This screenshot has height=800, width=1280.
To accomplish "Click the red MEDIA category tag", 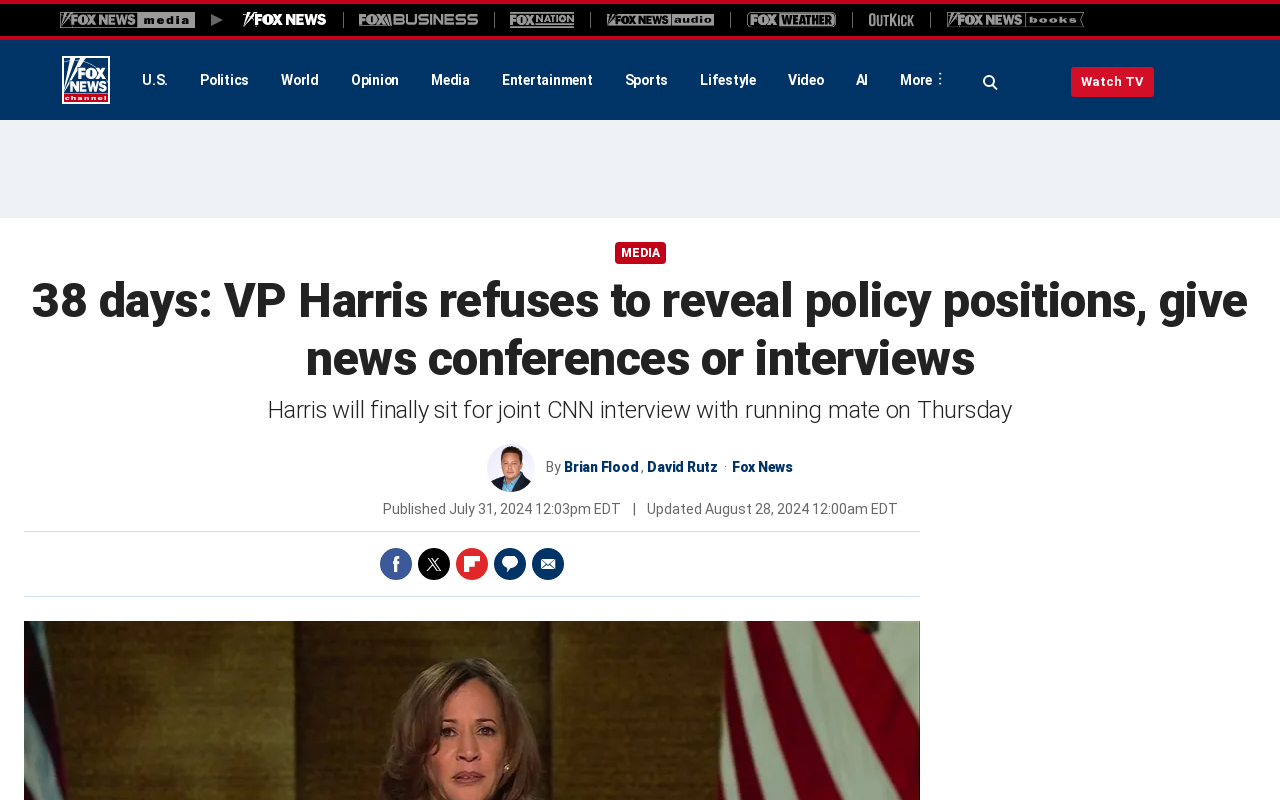I will click(640, 253).
